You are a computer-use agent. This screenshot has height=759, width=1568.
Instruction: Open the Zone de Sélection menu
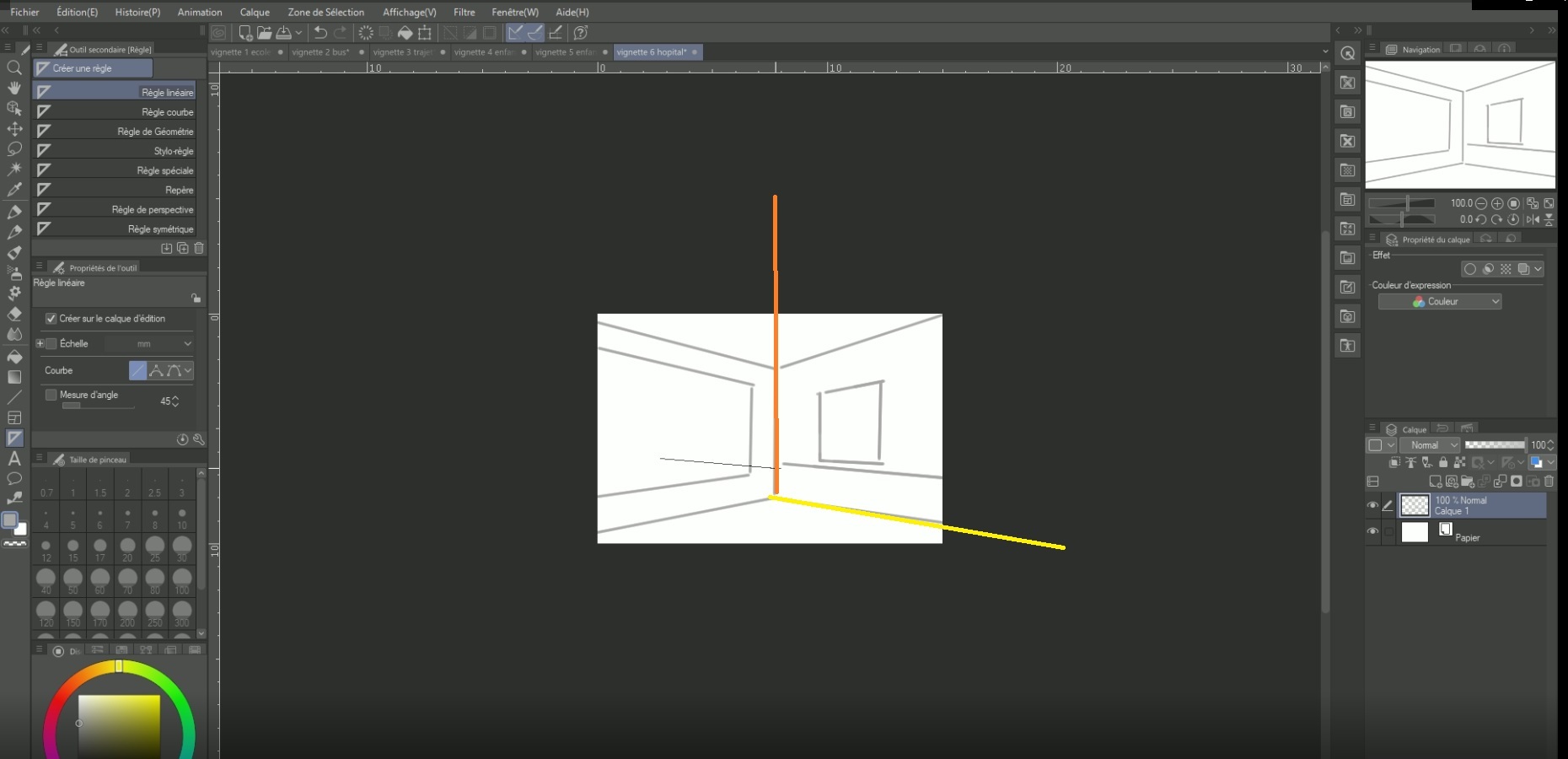pos(326,12)
